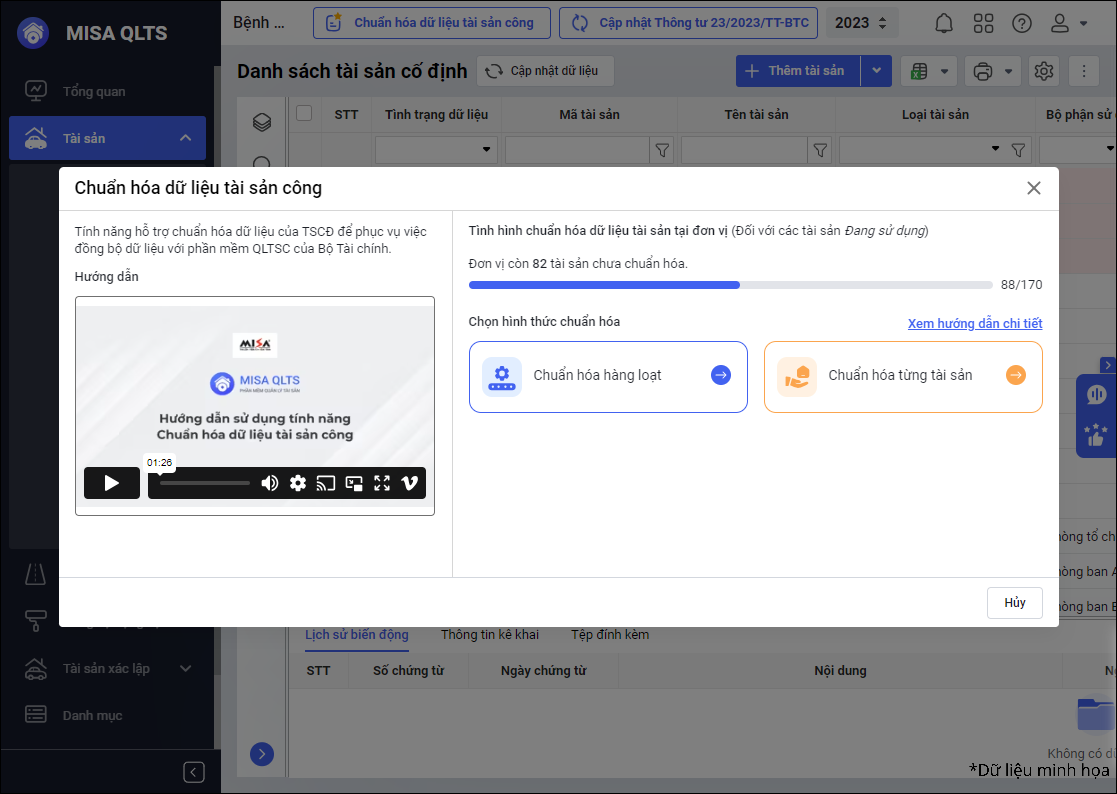Click Hủy to cancel the dialog
Screen dimensions: 1117x794
(x=1015, y=603)
